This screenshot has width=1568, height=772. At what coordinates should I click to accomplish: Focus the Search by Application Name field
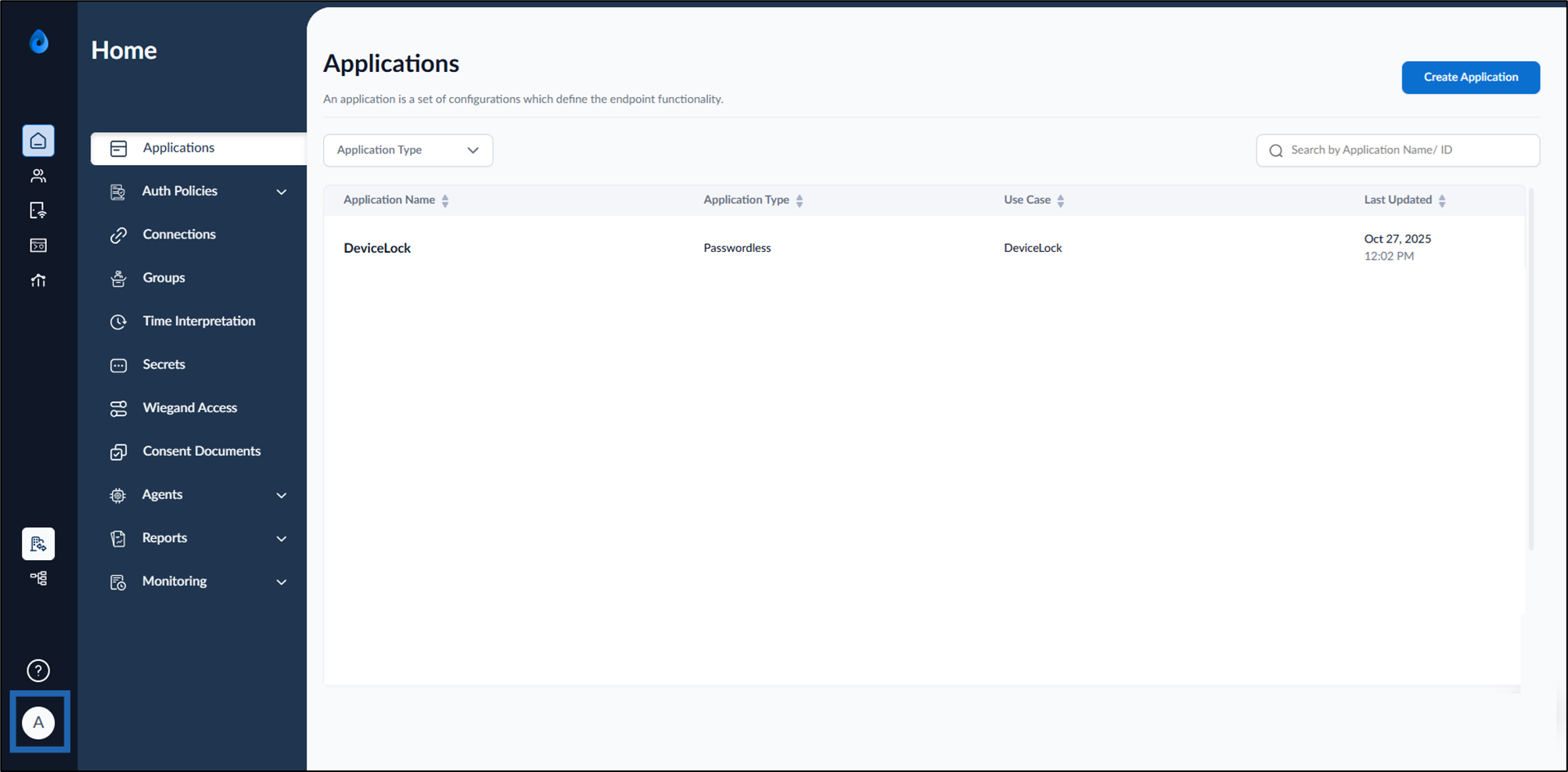point(1397,150)
